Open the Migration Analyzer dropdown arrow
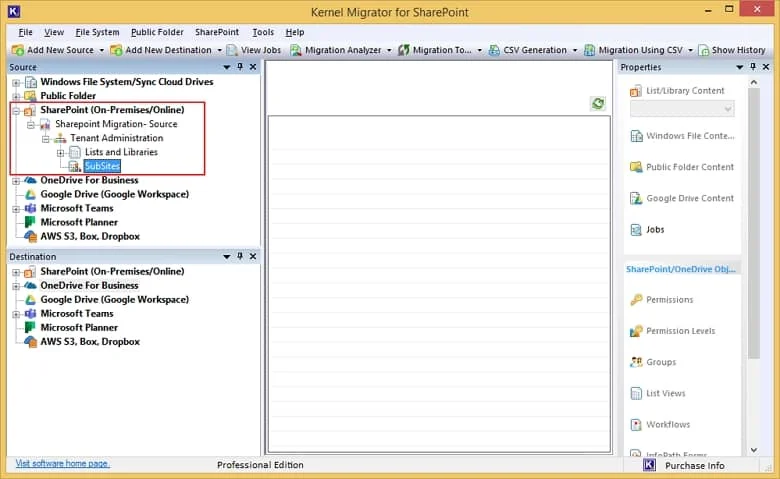The height and width of the screenshot is (479, 780). click(x=389, y=50)
